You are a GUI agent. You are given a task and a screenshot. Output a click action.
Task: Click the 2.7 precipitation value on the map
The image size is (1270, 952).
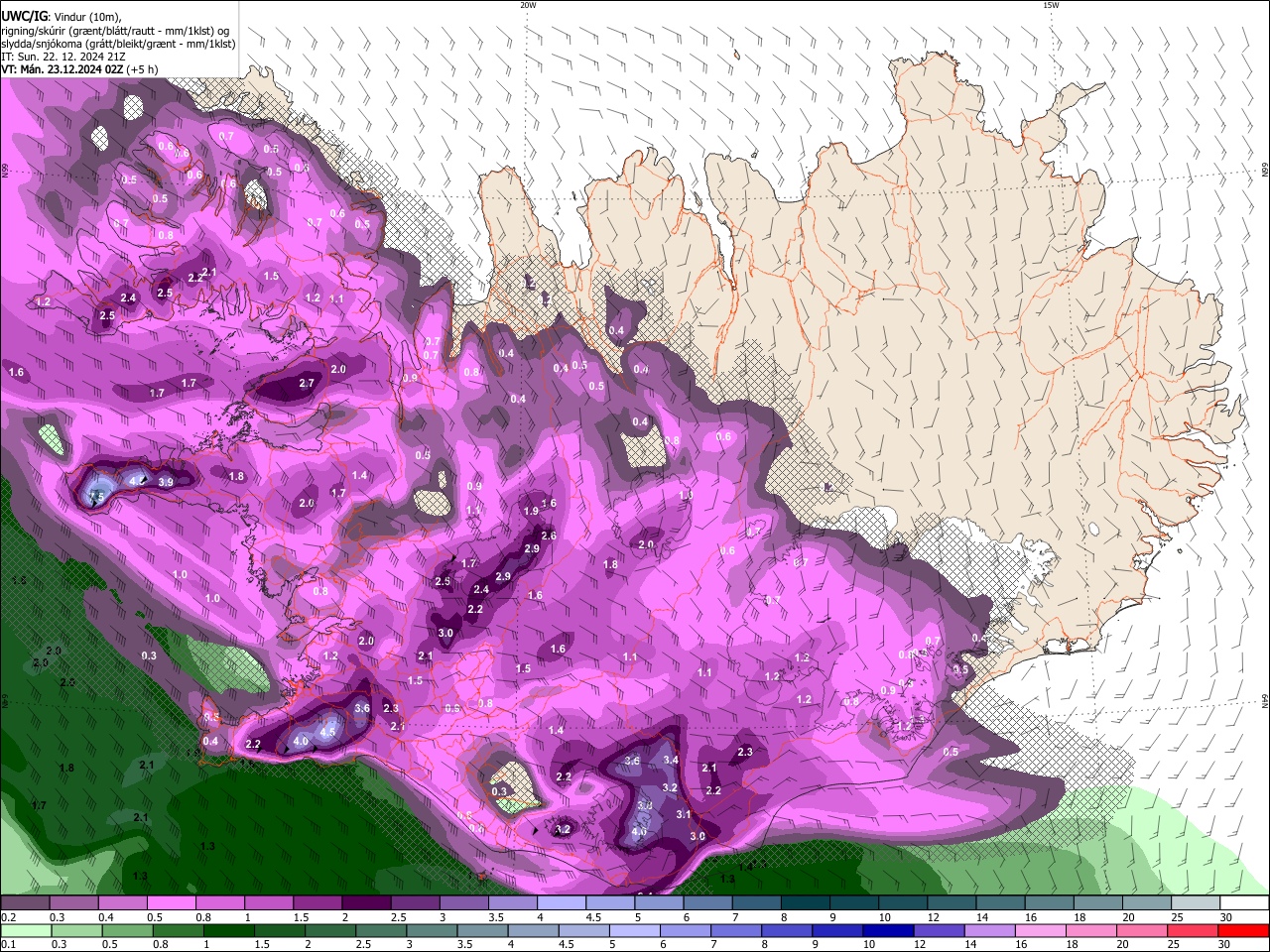pyautogui.click(x=307, y=383)
